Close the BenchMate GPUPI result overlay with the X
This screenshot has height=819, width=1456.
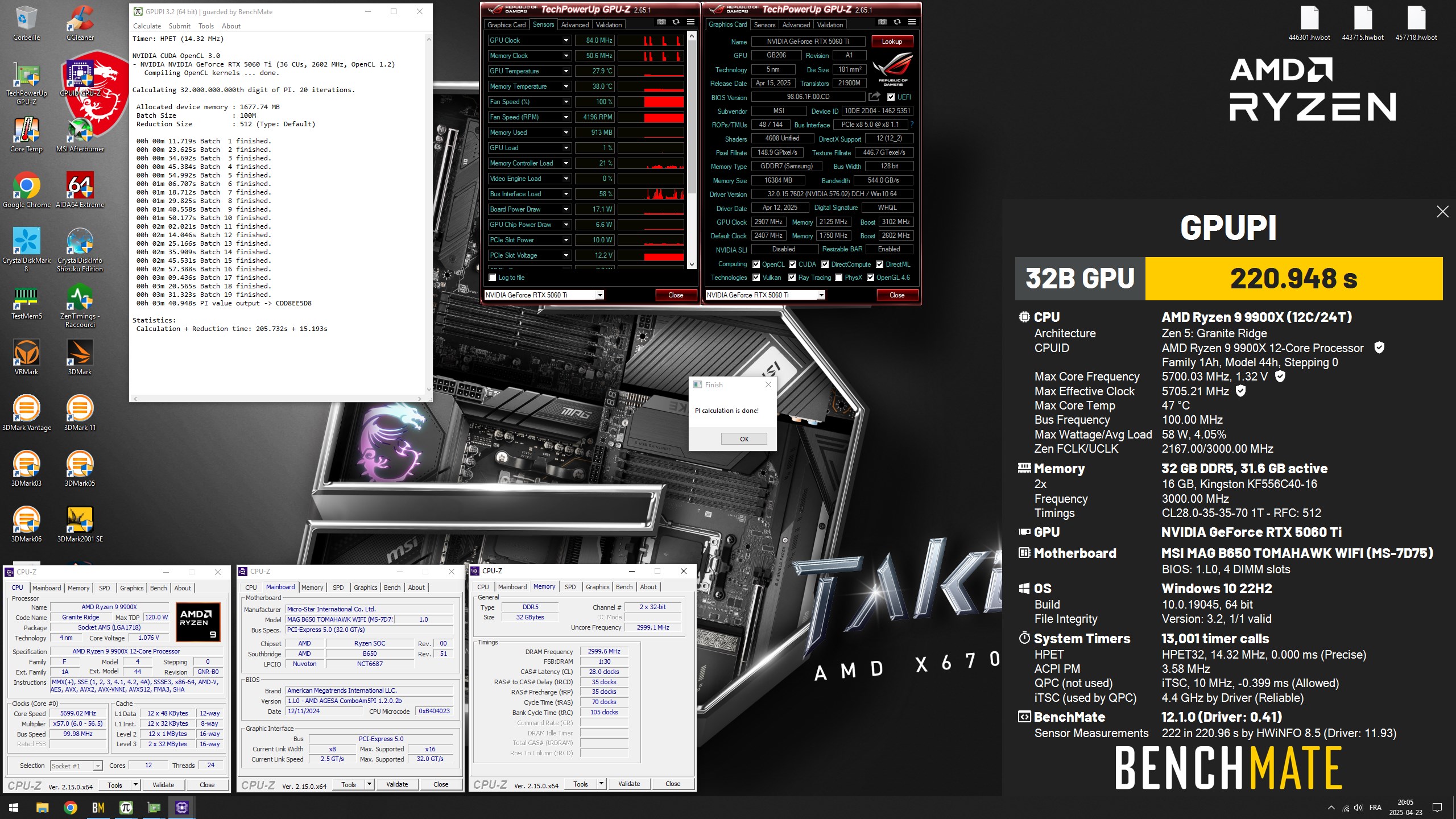1442,212
